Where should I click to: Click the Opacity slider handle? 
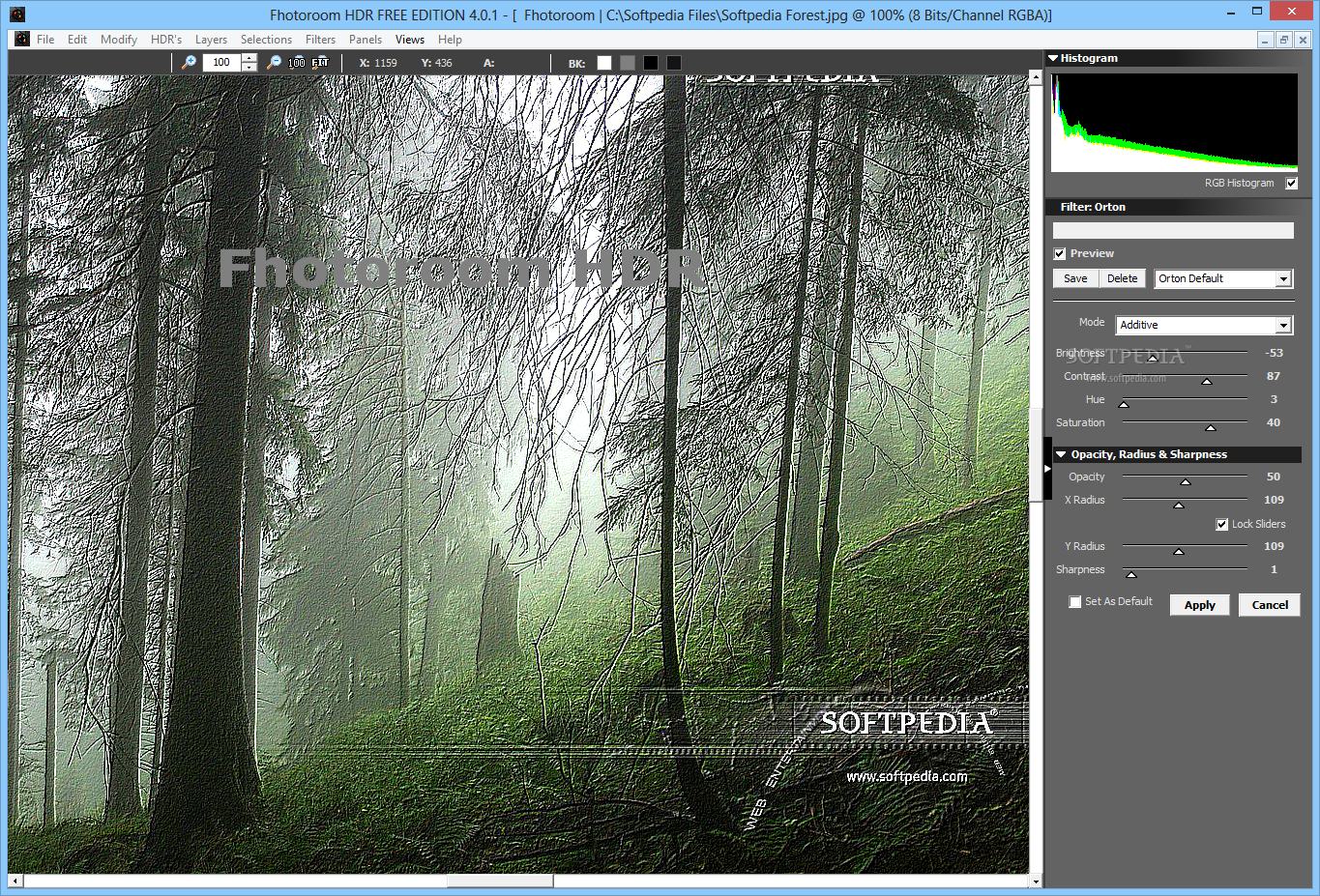(x=1186, y=481)
